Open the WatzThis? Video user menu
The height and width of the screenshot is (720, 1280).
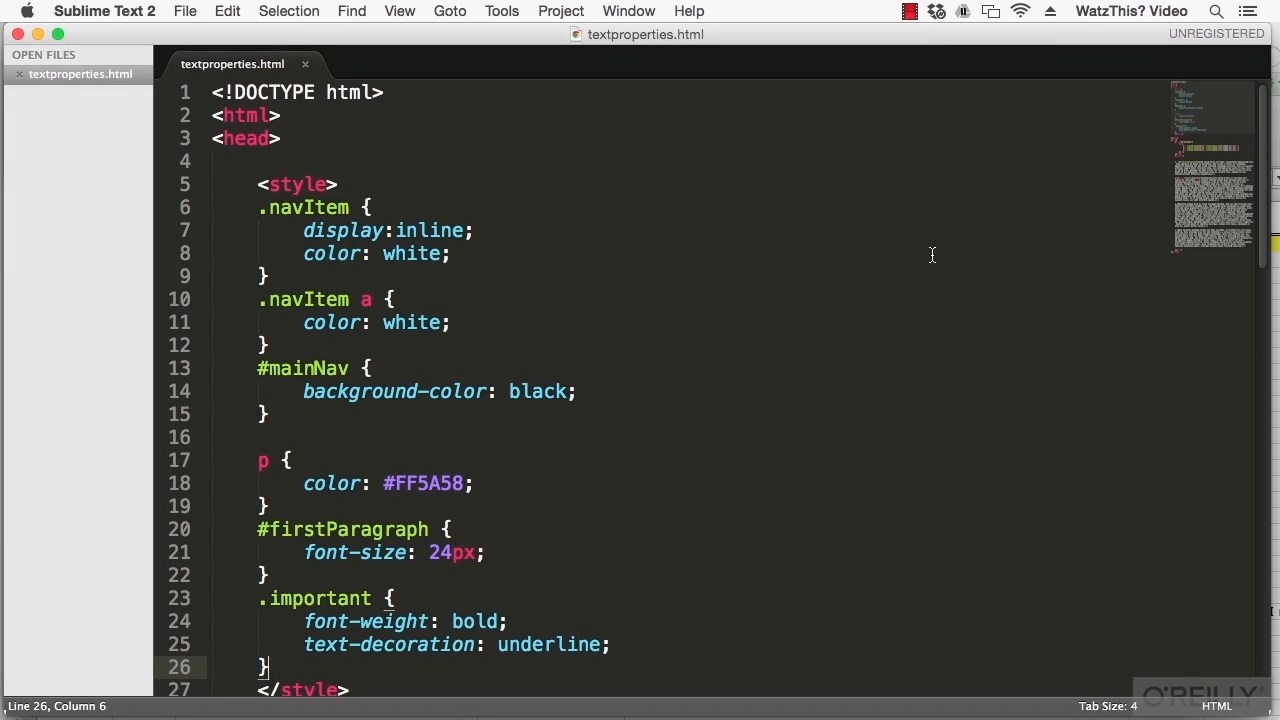coord(1131,11)
